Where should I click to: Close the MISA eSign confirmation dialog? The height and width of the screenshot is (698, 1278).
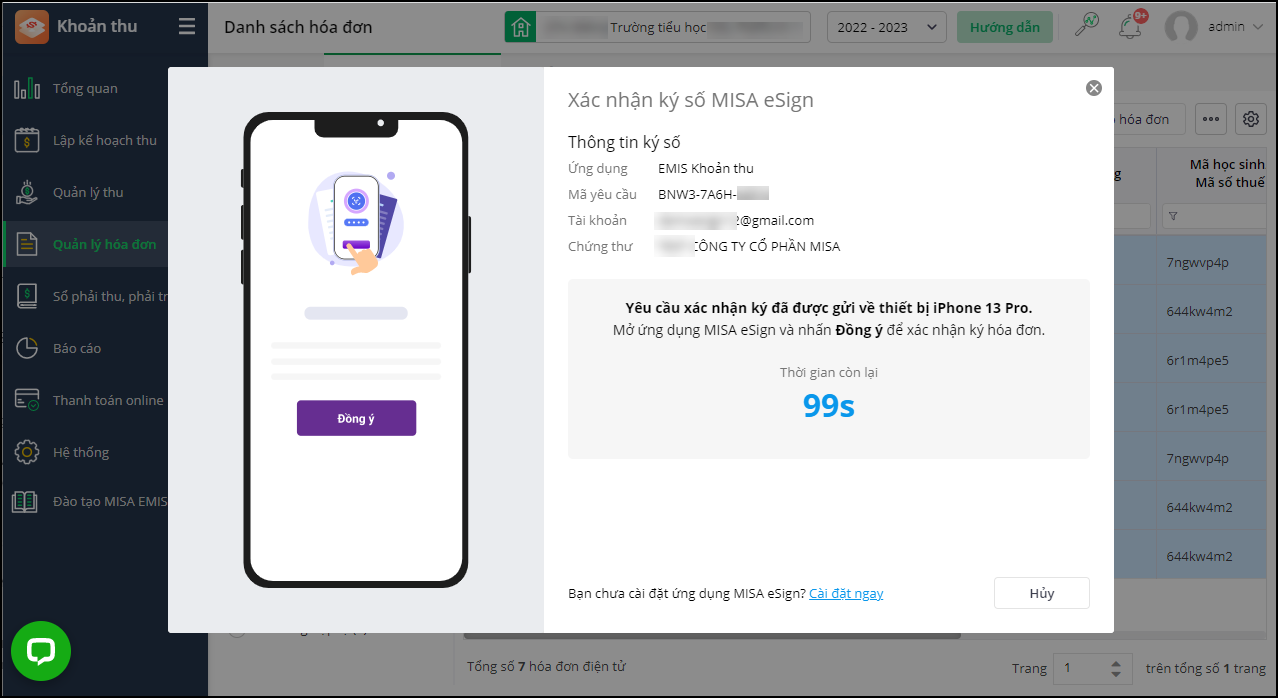[x=1094, y=88]
